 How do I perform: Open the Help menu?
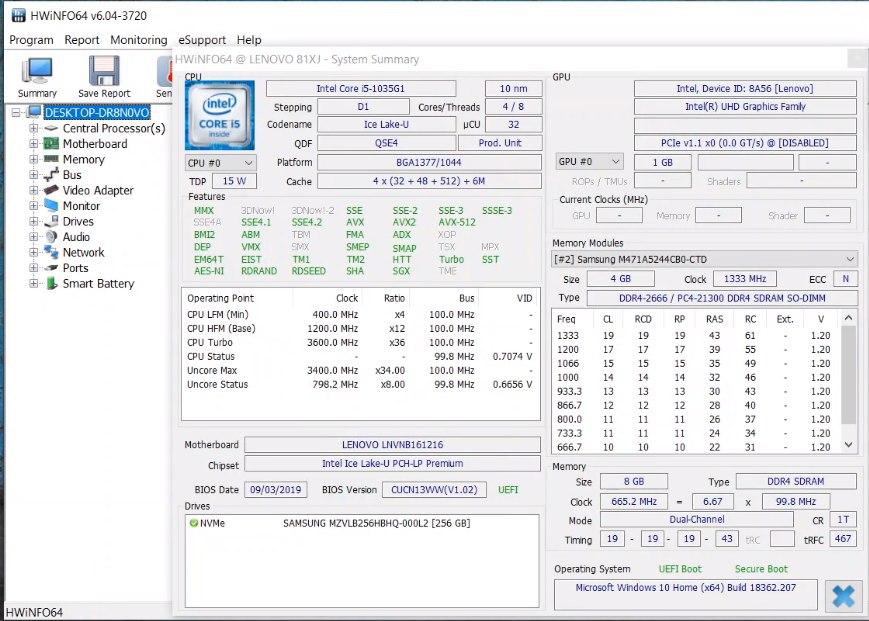[x=249, y=40]
